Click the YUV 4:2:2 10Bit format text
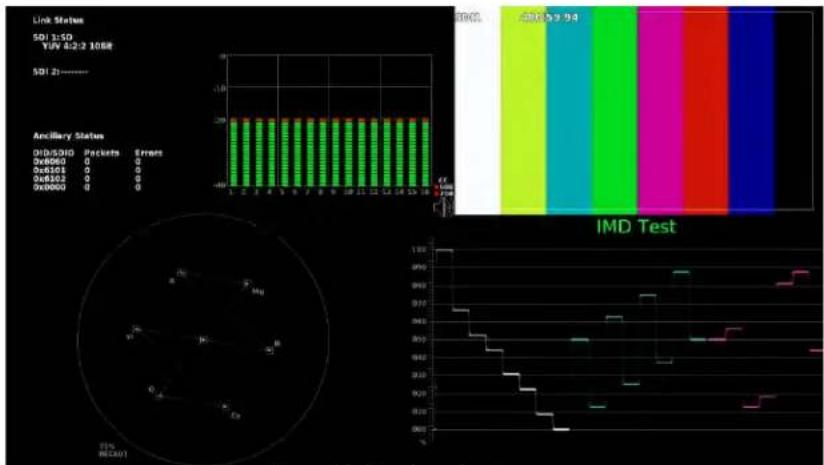This screenshot has width=824, height=465. click(x=77, y=46)
